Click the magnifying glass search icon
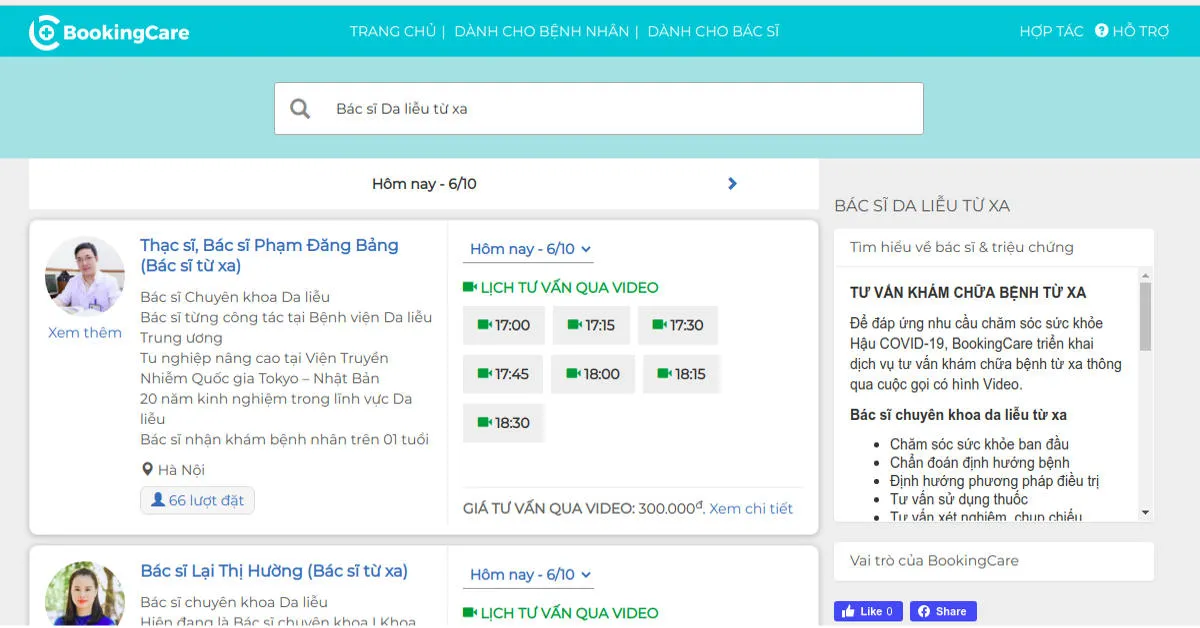 tap(299, 107)
